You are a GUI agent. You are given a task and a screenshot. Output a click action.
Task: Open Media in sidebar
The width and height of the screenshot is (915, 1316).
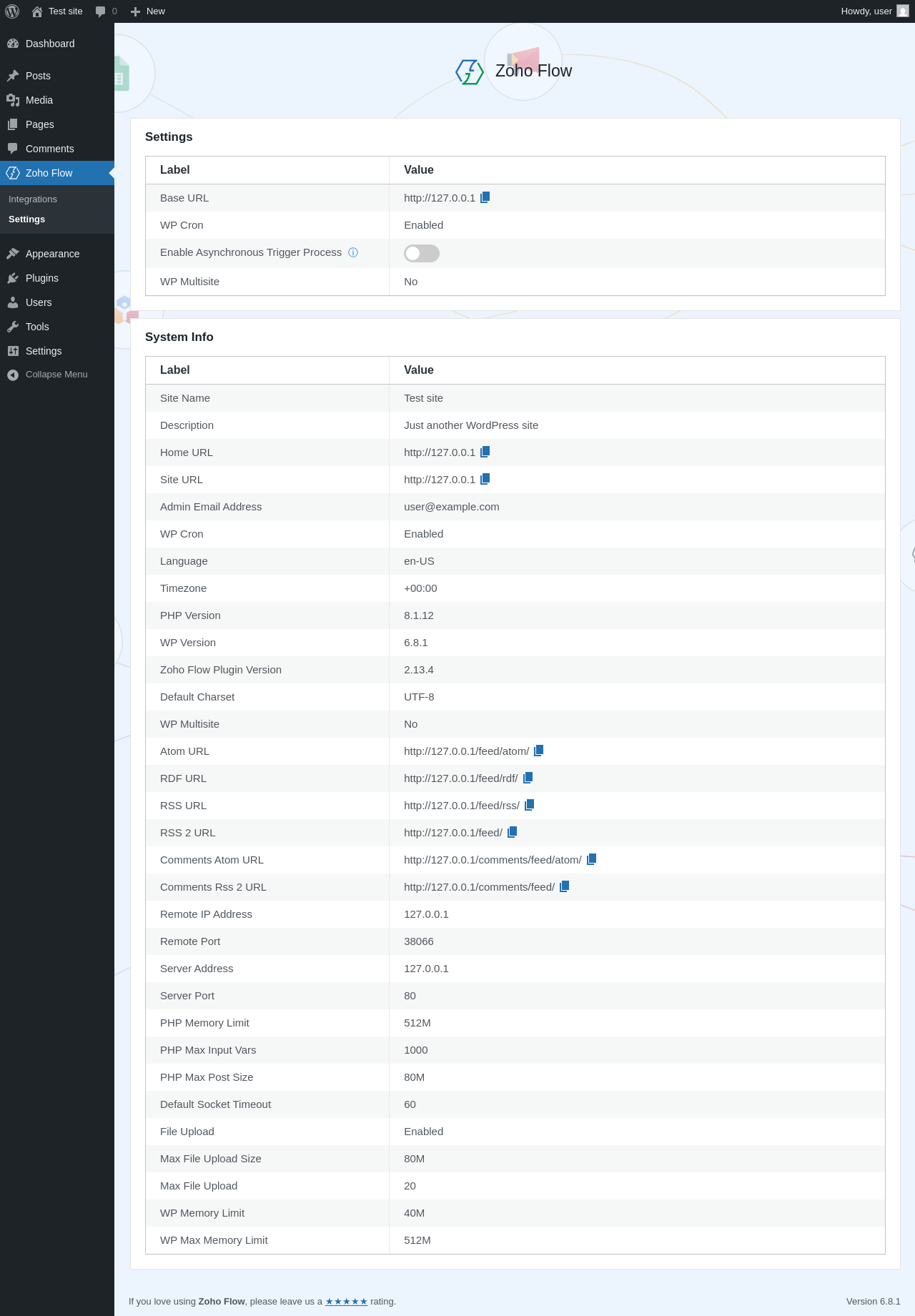57,100
